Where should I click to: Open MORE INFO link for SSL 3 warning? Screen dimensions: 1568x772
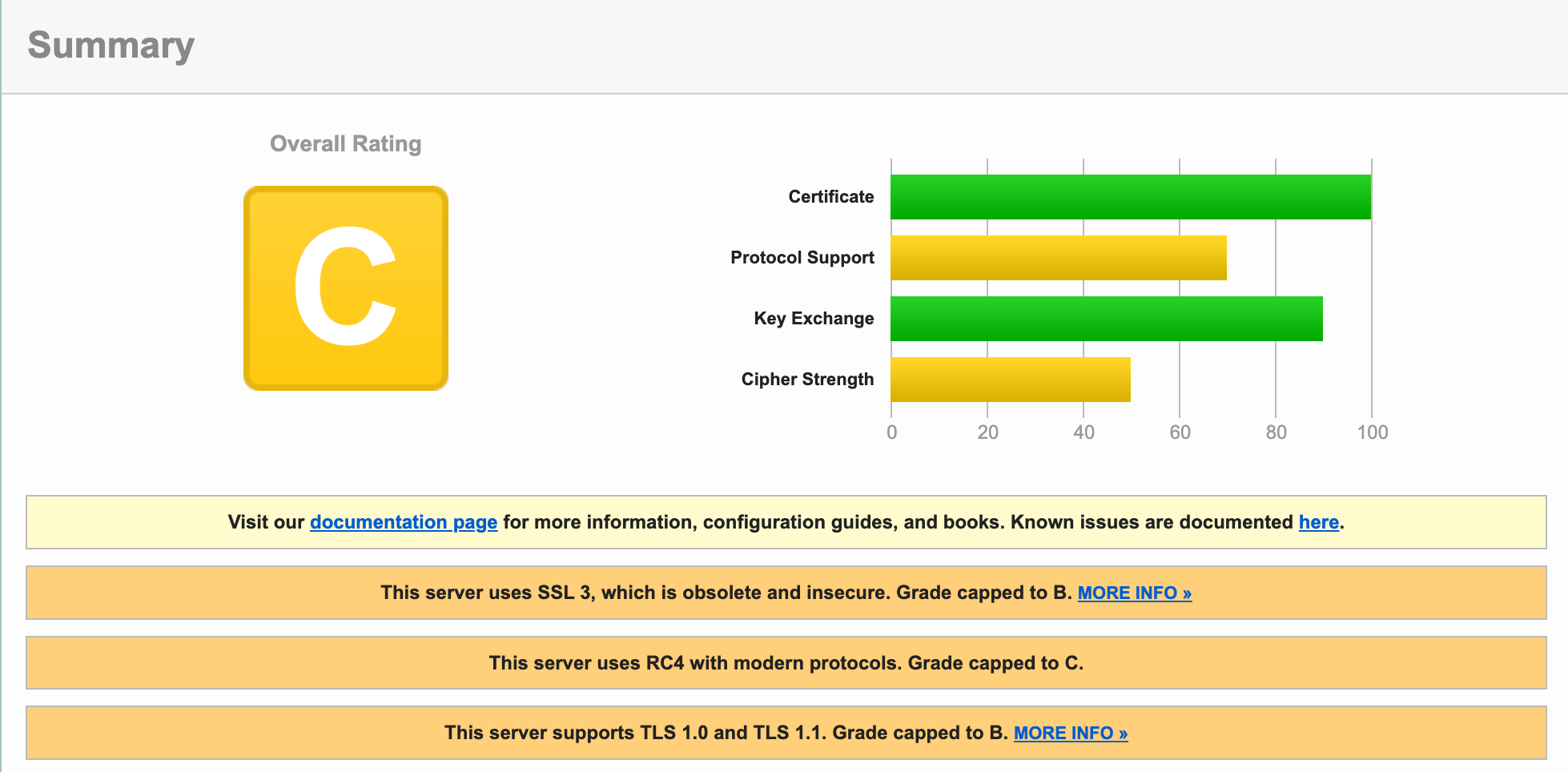click(1135, 593)
